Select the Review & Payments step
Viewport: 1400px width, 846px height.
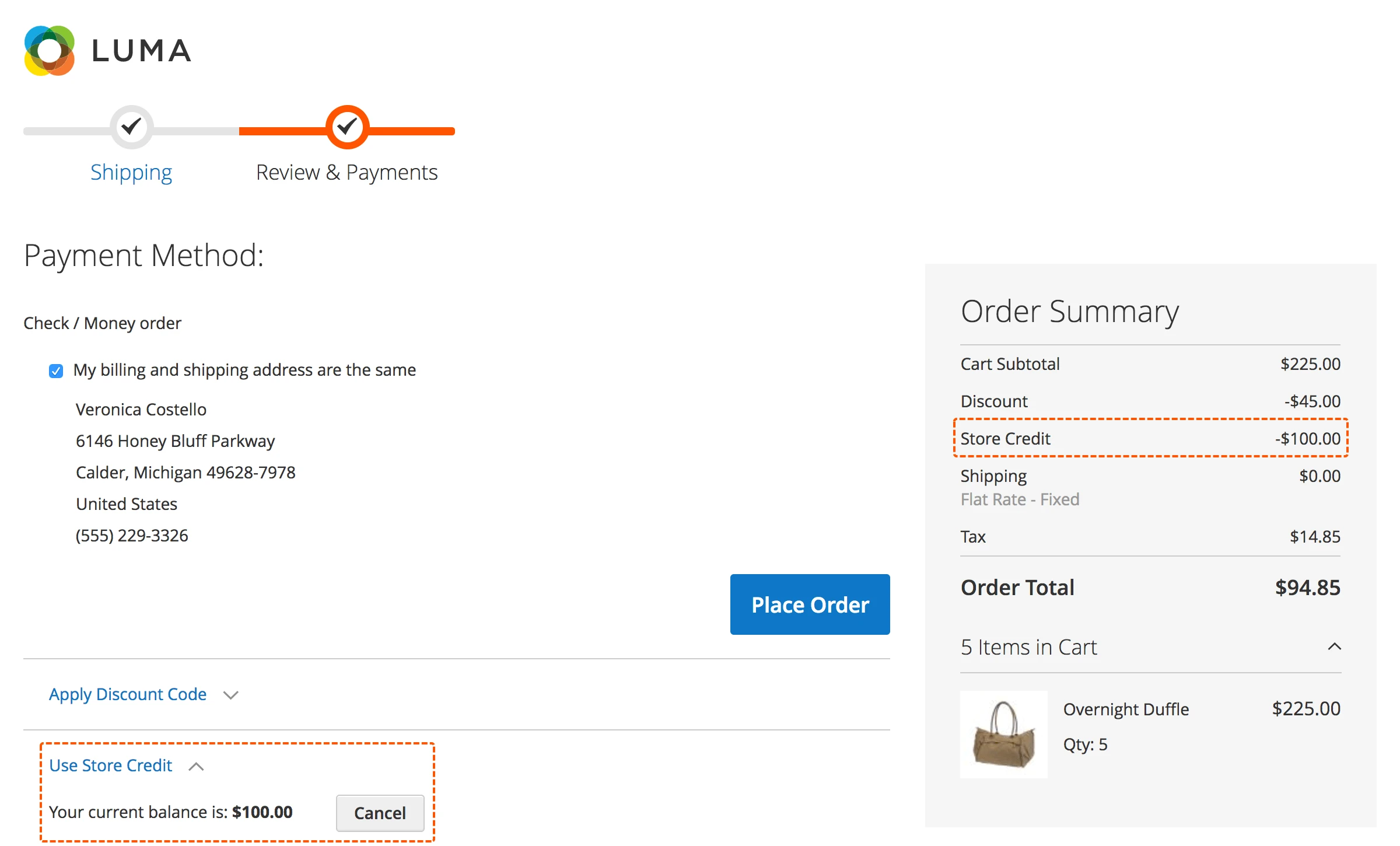tap(346, 172)
